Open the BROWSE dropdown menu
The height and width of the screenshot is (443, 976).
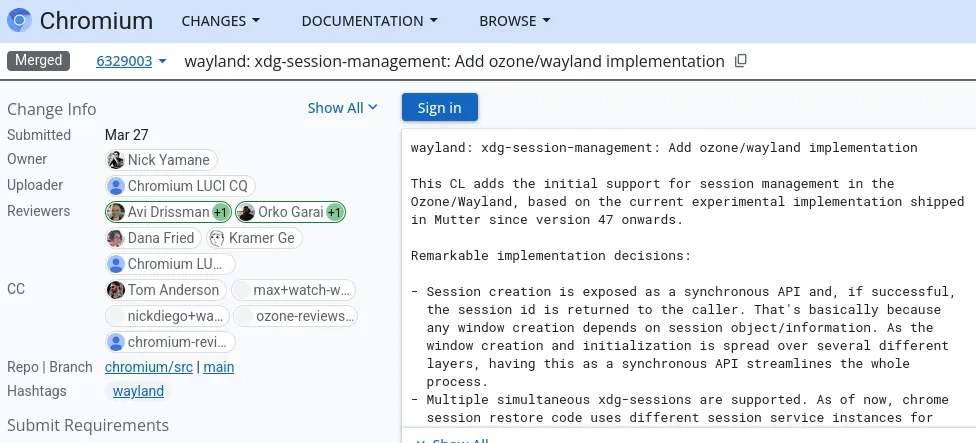[514, 20]
